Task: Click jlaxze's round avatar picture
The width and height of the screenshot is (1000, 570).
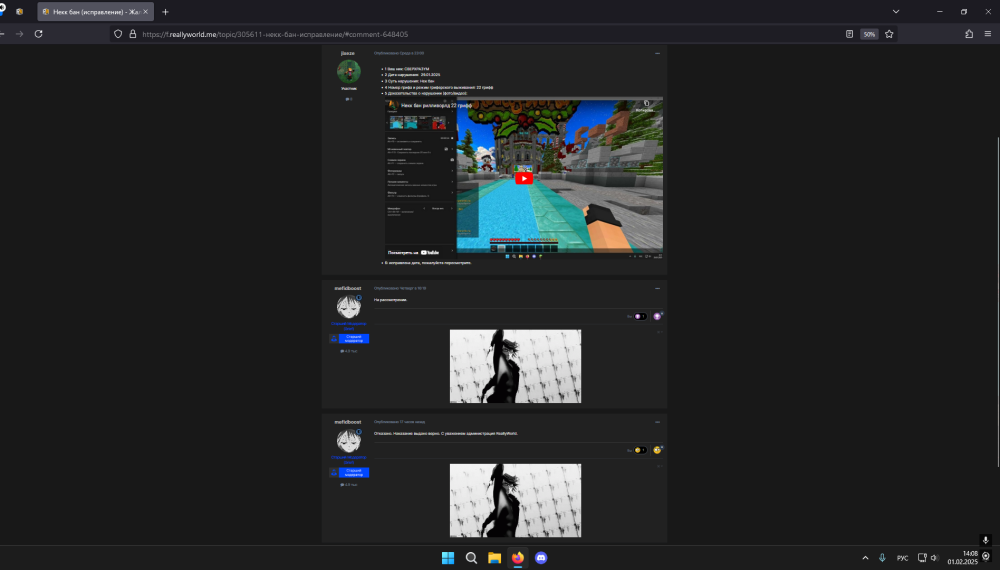Action: (x=349, y=71)
